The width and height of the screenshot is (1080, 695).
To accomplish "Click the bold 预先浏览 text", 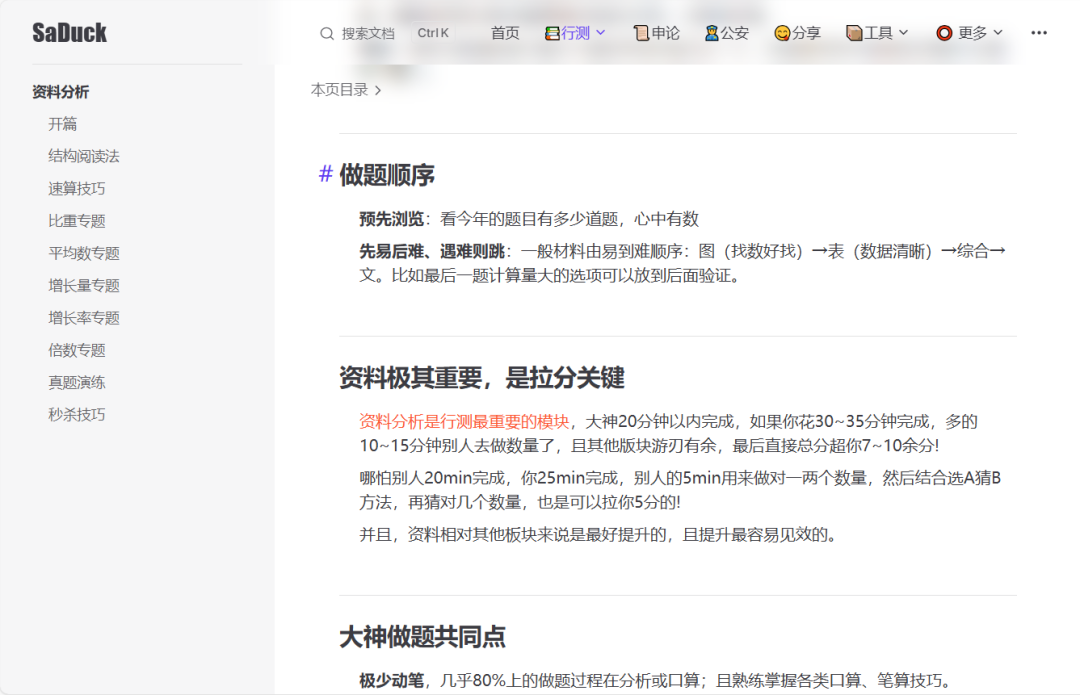I will pyautogui.click(x=391, y=219).
